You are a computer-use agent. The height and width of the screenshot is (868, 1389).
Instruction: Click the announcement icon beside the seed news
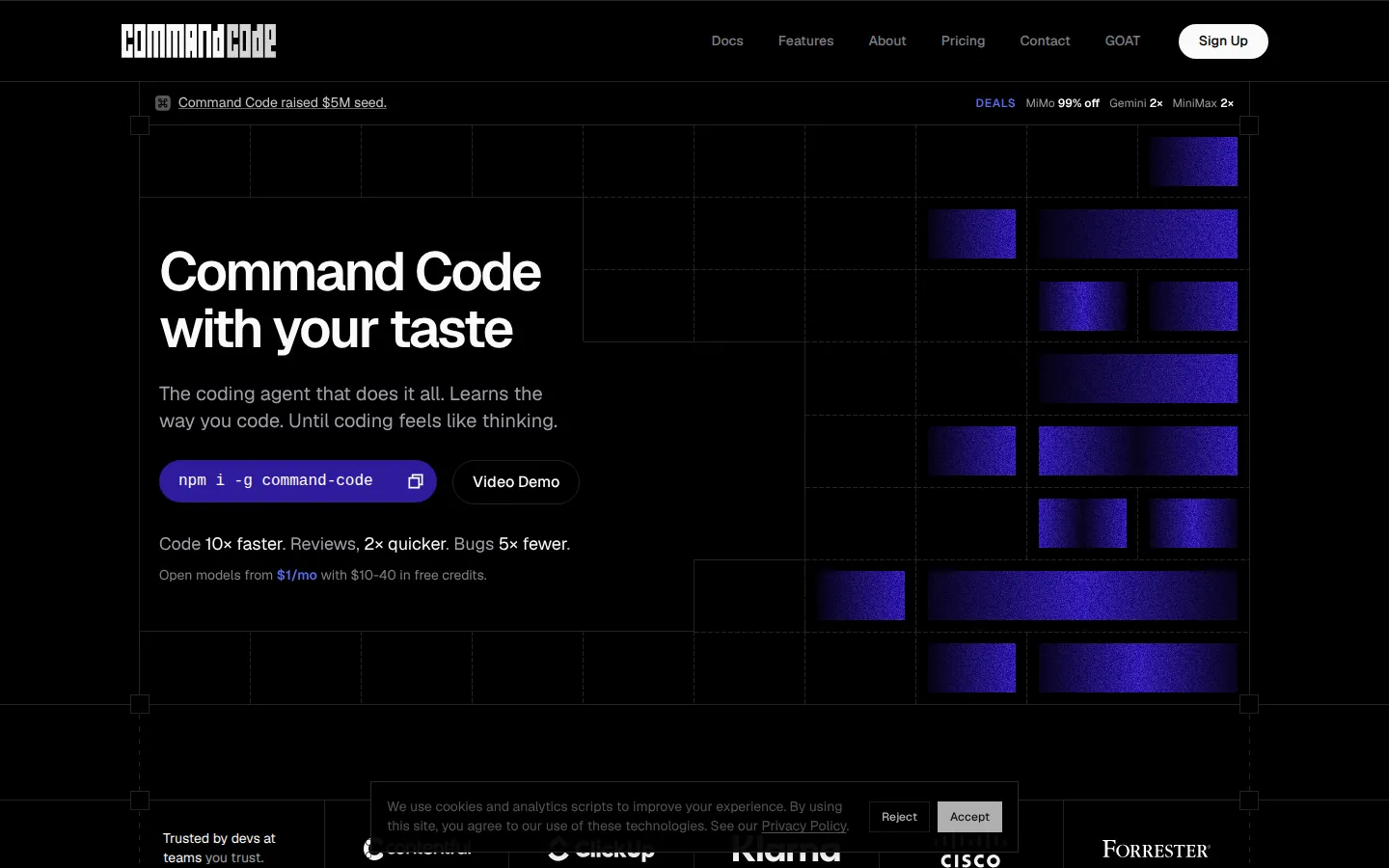(x=163, y=103)
